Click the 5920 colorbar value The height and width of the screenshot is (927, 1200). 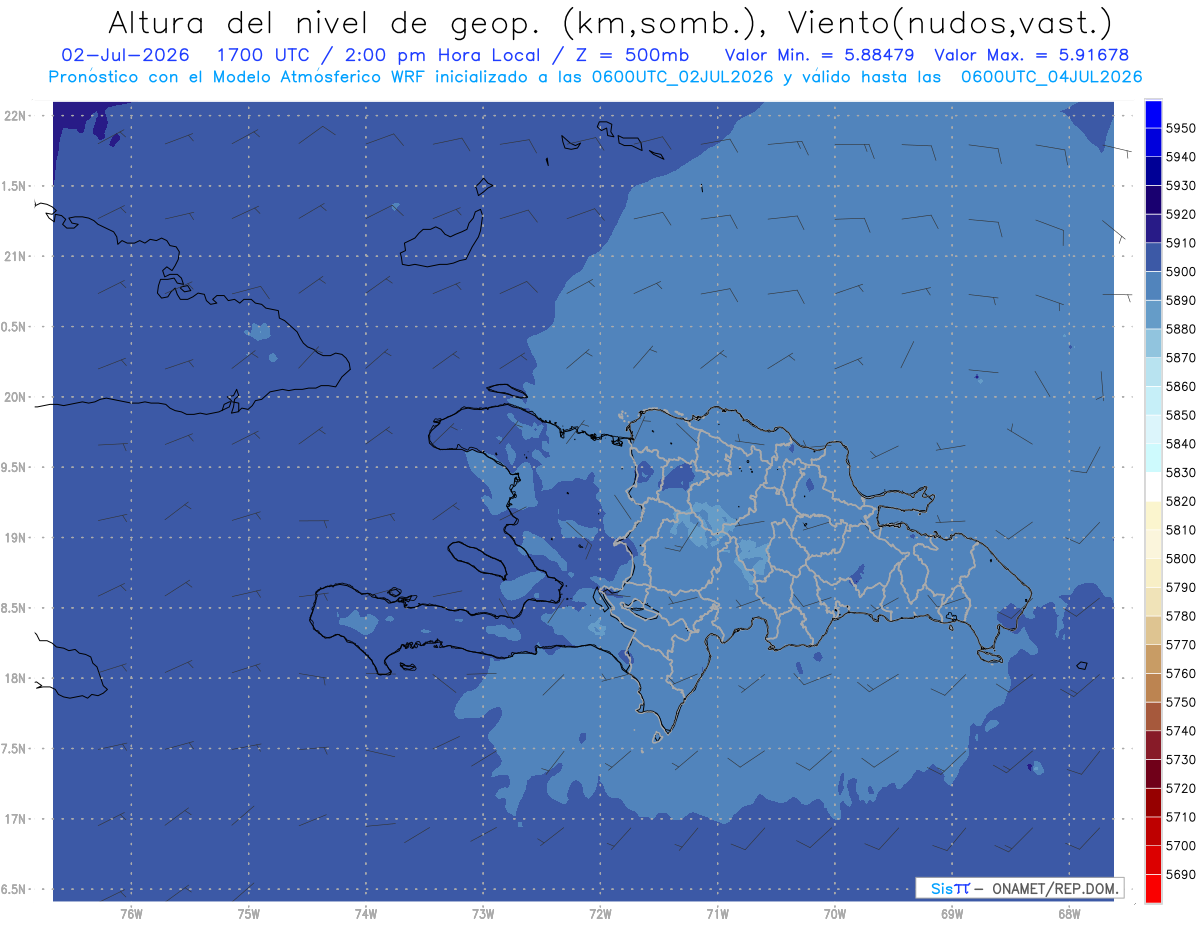(1180, 214)
